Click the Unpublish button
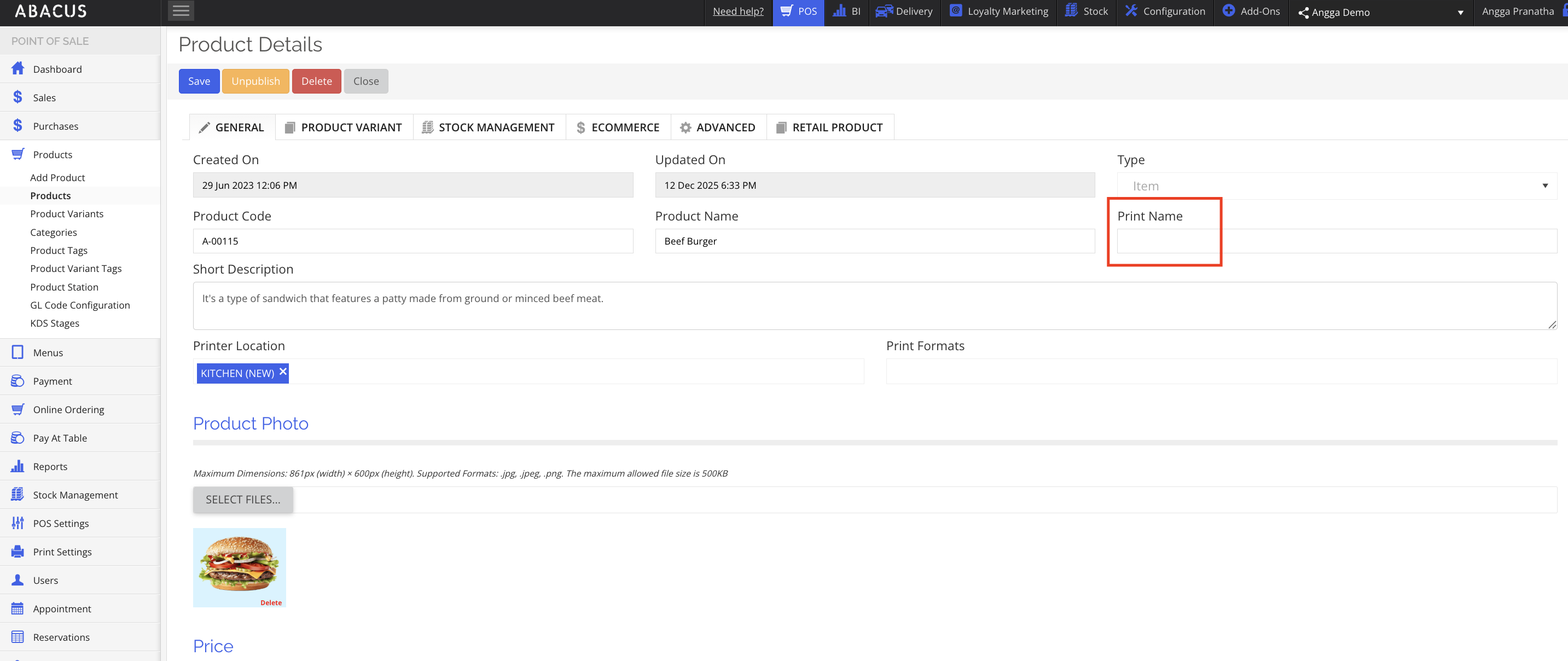Viewport: 1568px width, 661px height. tap(255, 81)
